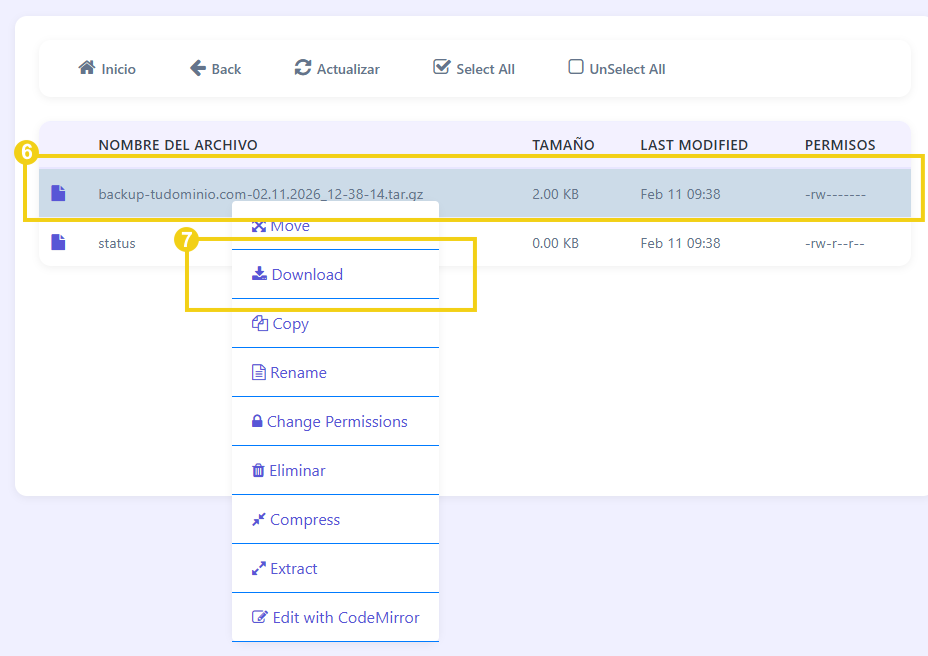Image resolution: width=928 pixels, height=656 pixels.
Task: Click the Last Modified column header
Action: point(693,145)
